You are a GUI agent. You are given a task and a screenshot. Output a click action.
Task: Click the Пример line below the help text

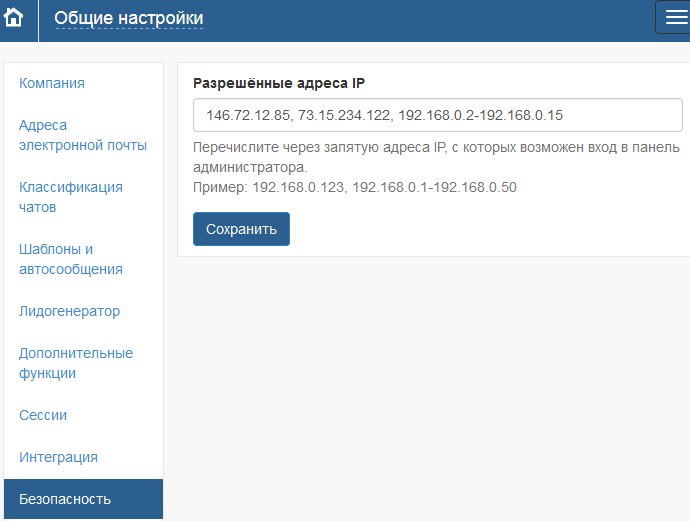point(354,187)
